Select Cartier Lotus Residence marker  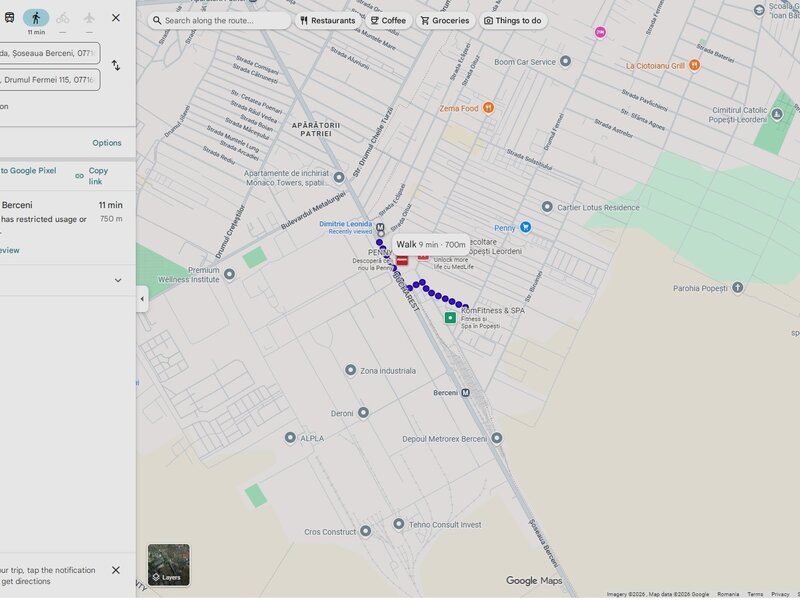[547, 207]
